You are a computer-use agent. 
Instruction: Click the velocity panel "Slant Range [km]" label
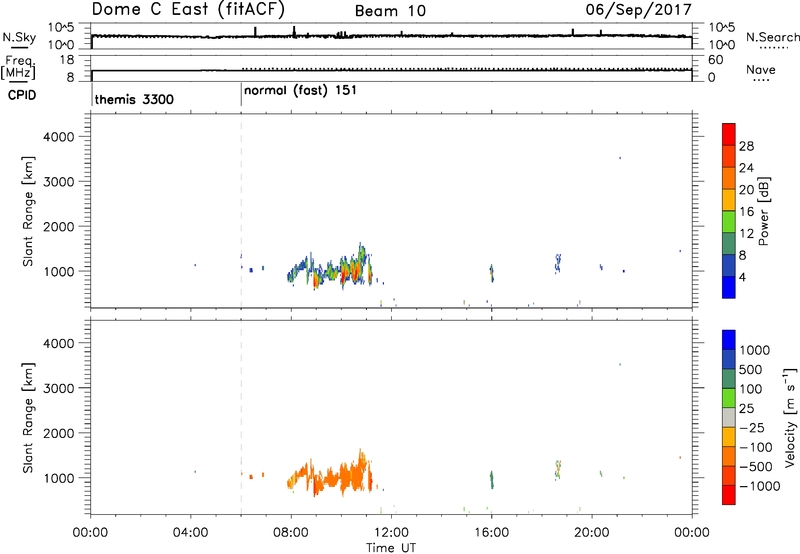pos(28,418)
